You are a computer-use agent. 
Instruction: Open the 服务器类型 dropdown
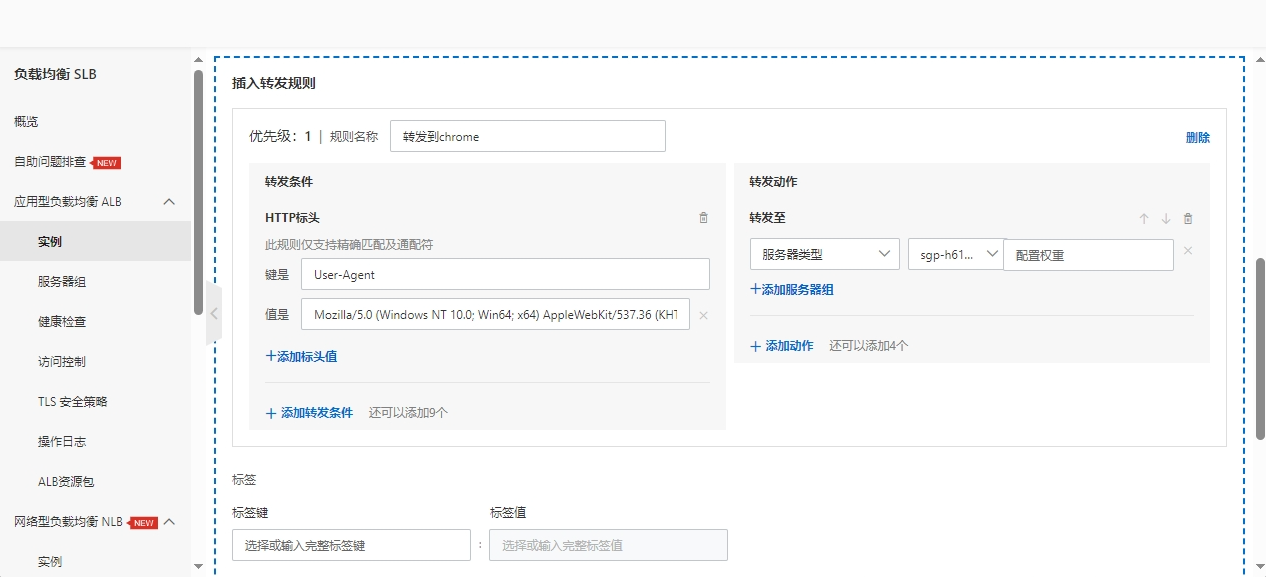(824, 255)
